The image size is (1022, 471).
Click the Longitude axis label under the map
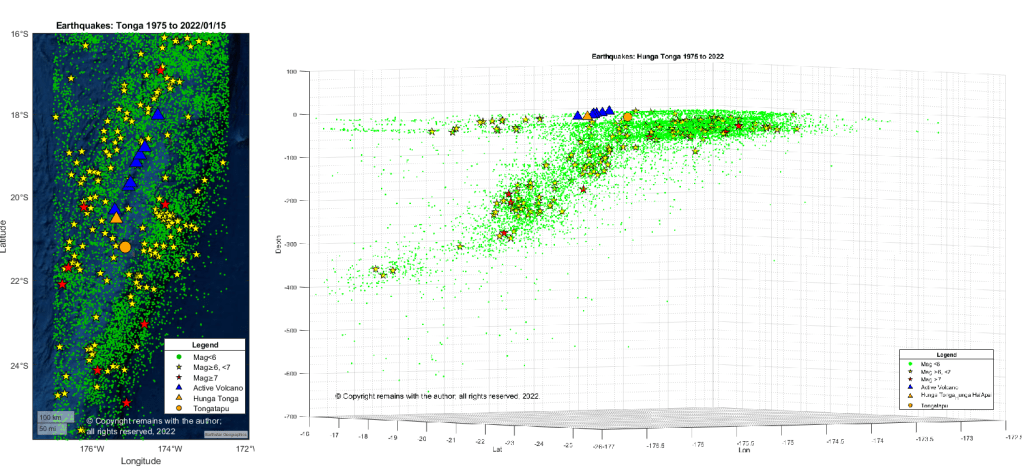(x=140, y=462)
